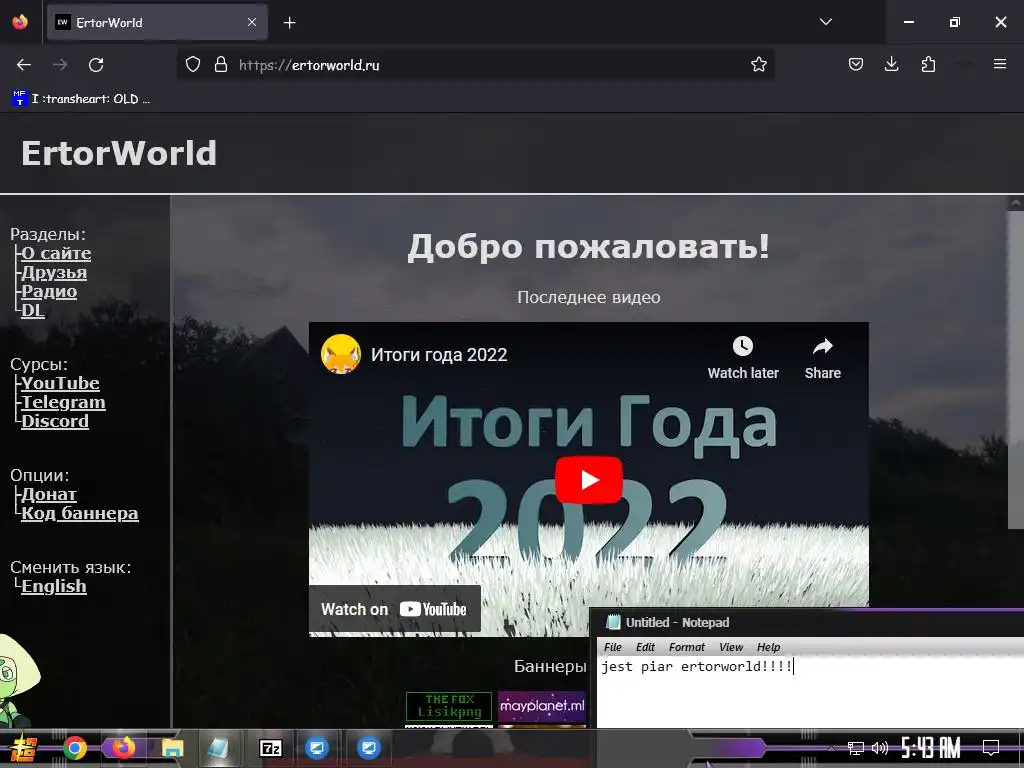This screenshot has width=1024, height=768.
Task: Expand the list all tabs chevron
Action: click(x=825, y=22)
